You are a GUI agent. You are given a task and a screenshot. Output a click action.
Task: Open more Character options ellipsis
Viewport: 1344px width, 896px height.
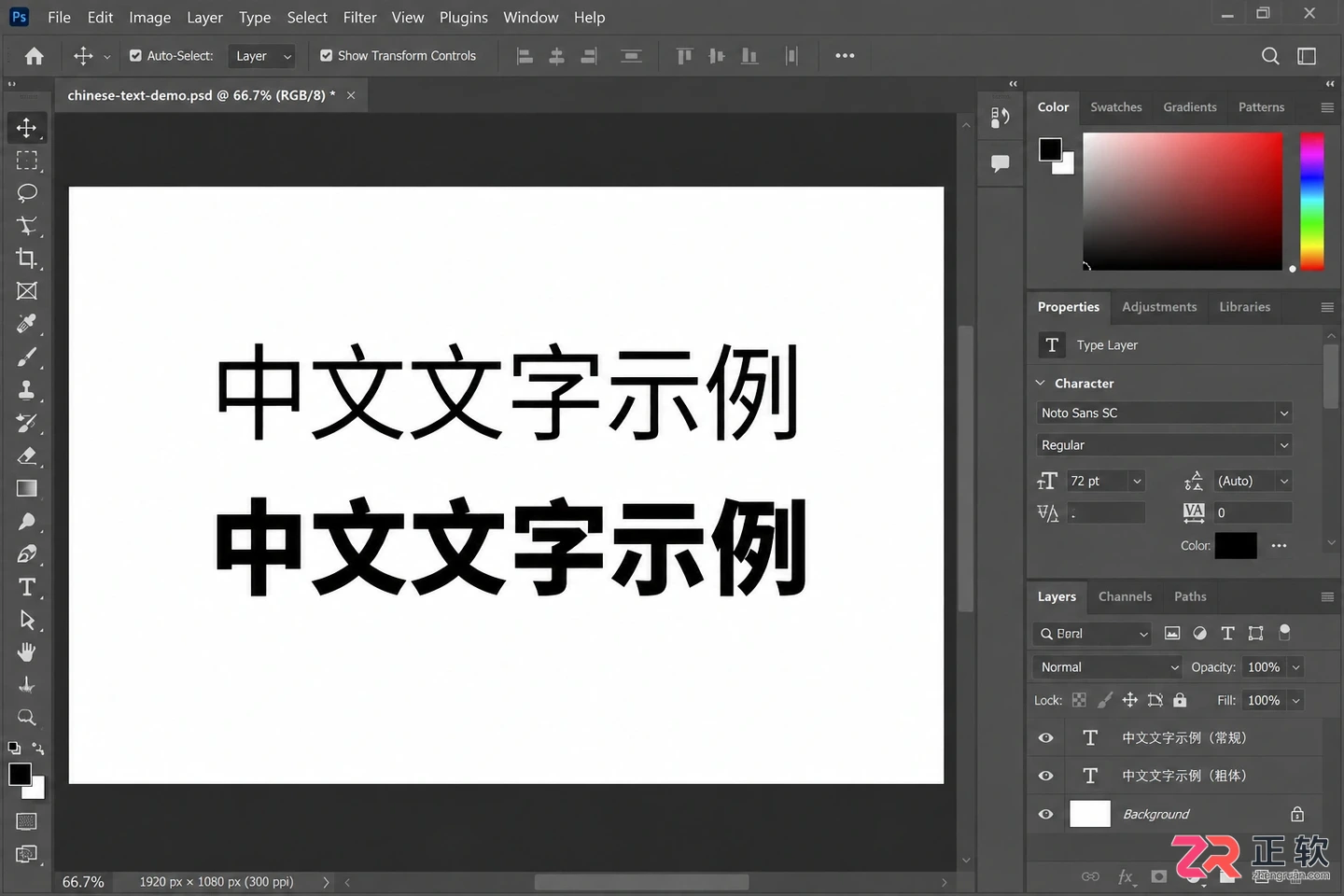(1279, 546)
